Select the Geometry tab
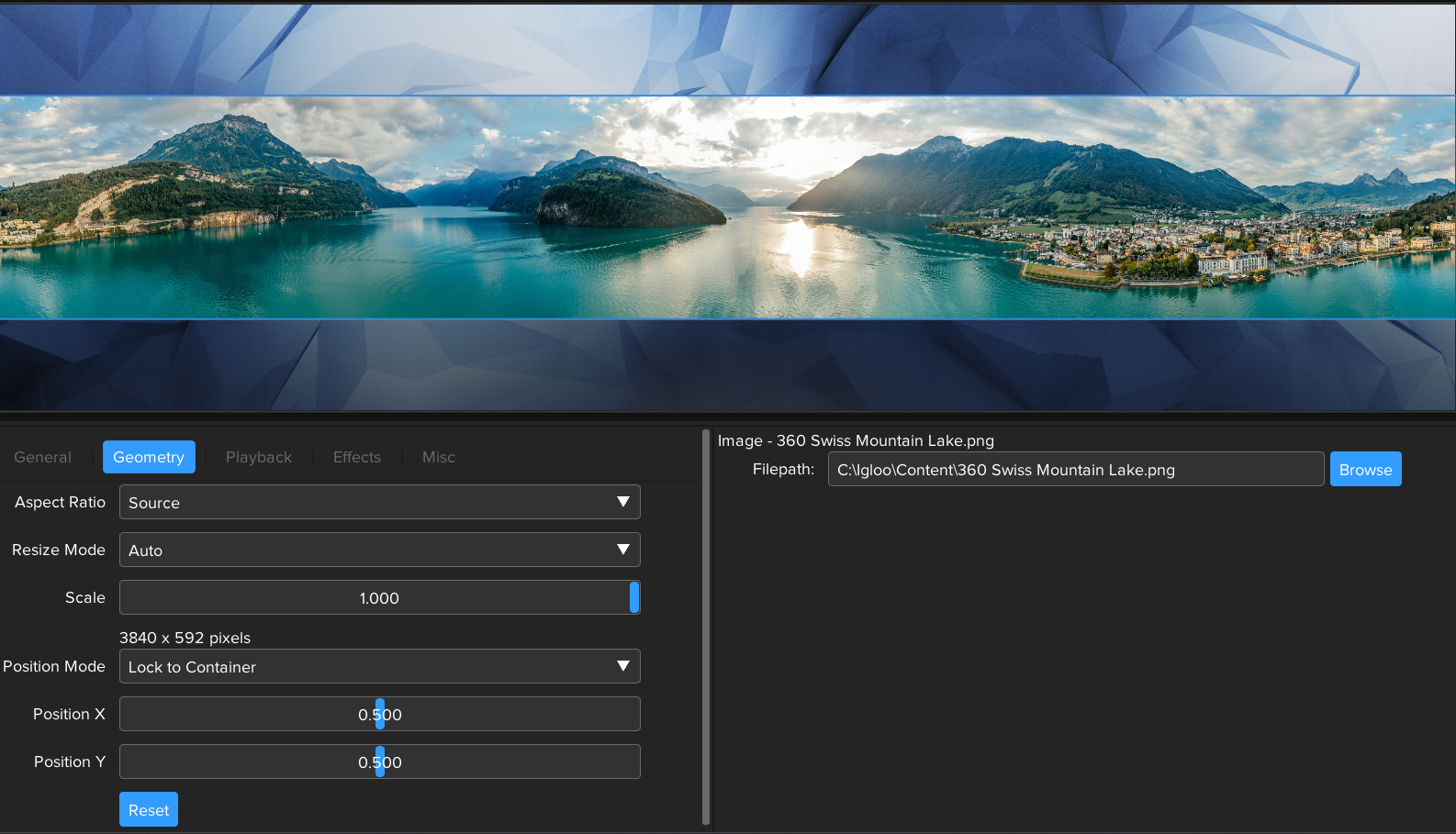The width and height of the screenshot is (1456, 834). tap(149, 457)
